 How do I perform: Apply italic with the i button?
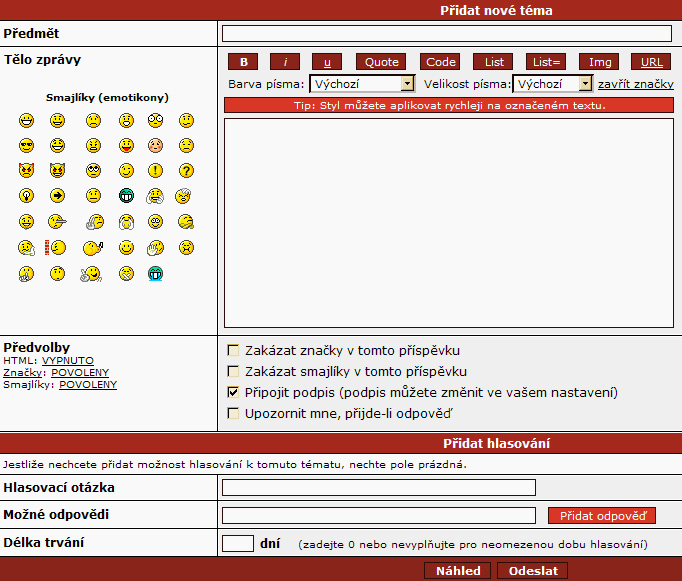click(x=285, y=62)
